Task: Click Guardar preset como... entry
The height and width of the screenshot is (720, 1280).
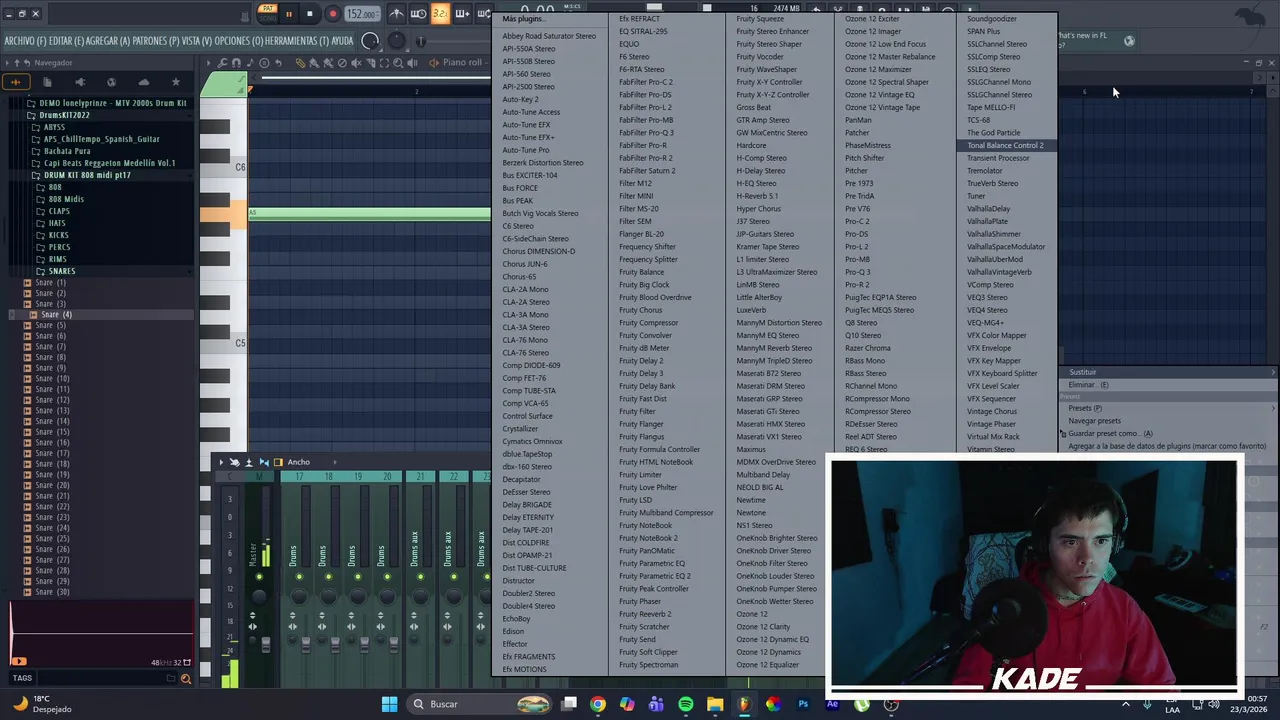Action: point(1110,434)
